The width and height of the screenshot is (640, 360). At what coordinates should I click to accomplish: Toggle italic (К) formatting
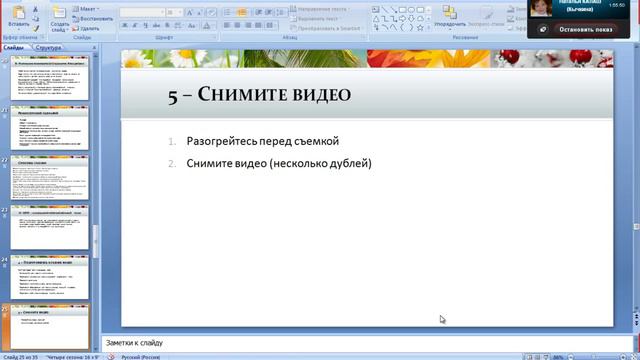click(x=135, y=26)
